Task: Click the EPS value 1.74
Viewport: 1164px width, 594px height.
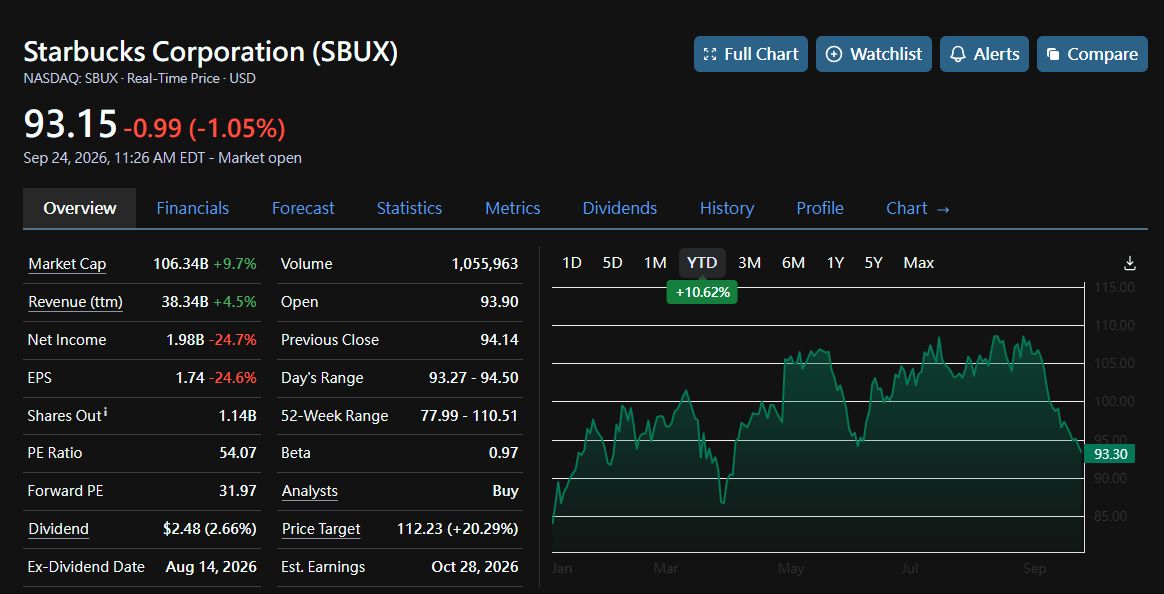Action: pos(190,377)
